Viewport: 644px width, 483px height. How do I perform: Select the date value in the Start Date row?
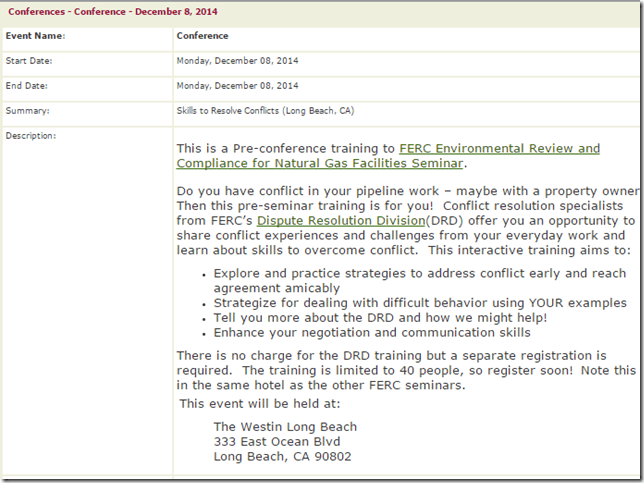237,61
